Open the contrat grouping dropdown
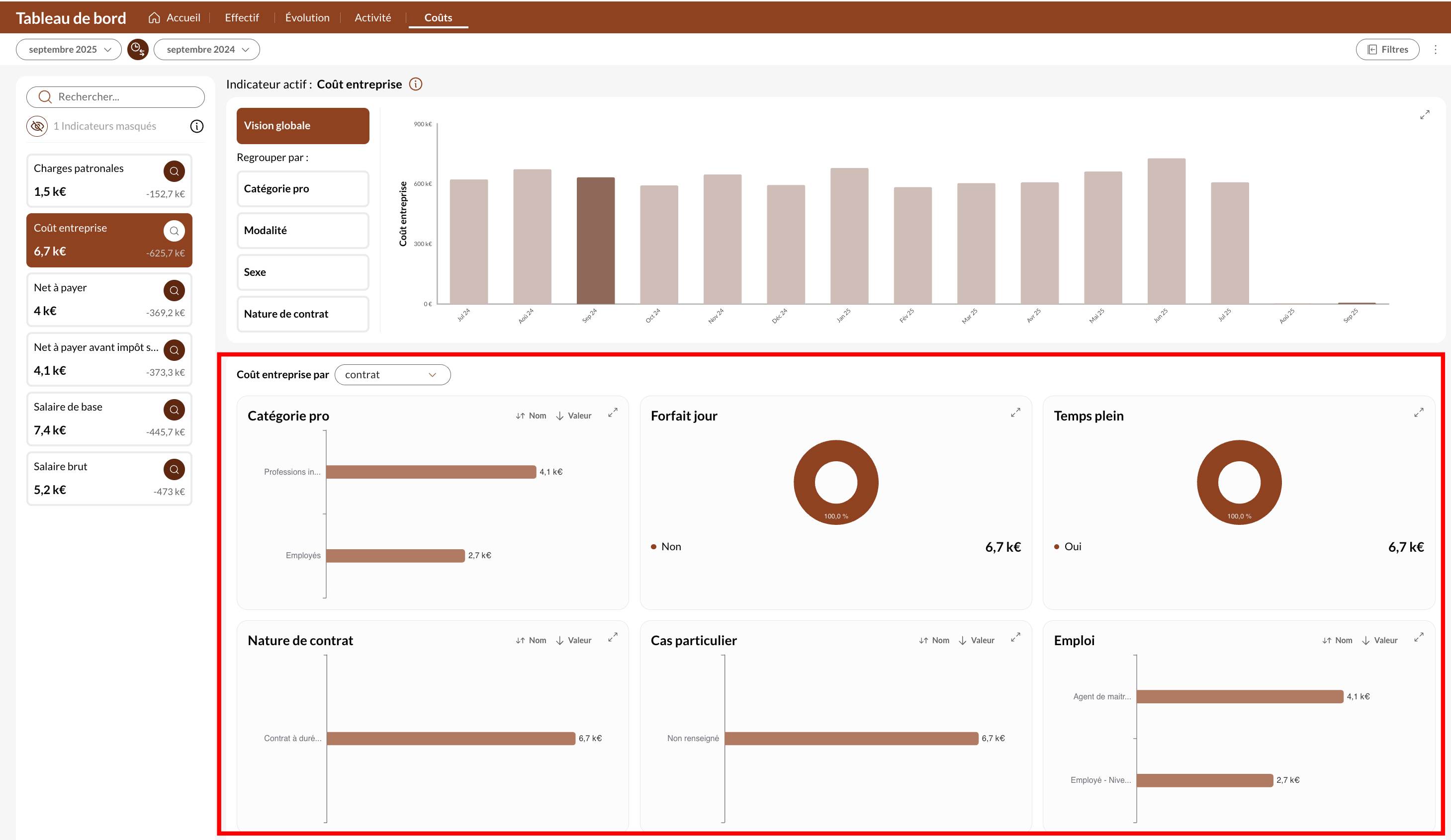This screenshot has height=840, width=1451. [x=392, y=375]
